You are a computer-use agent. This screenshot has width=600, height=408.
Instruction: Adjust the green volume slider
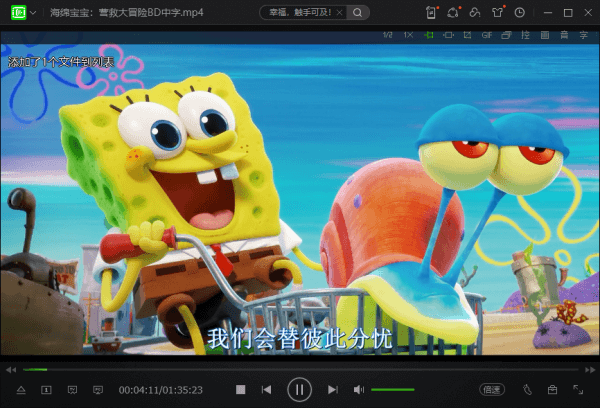point(393,390)
